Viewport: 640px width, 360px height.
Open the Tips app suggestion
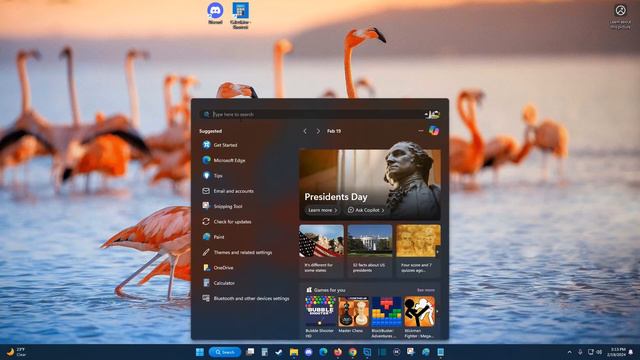point(212,176)
